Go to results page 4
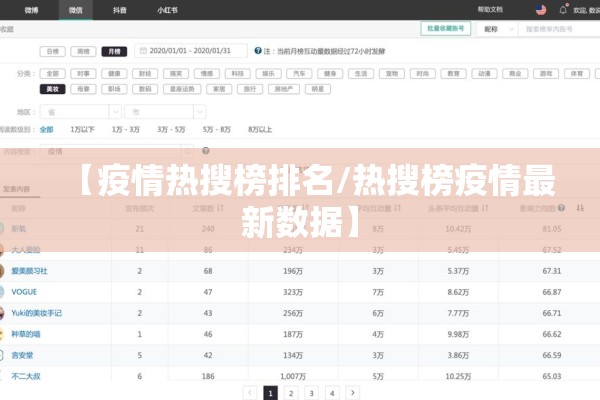This screenshot has width=600, height=400. [332, 393]
